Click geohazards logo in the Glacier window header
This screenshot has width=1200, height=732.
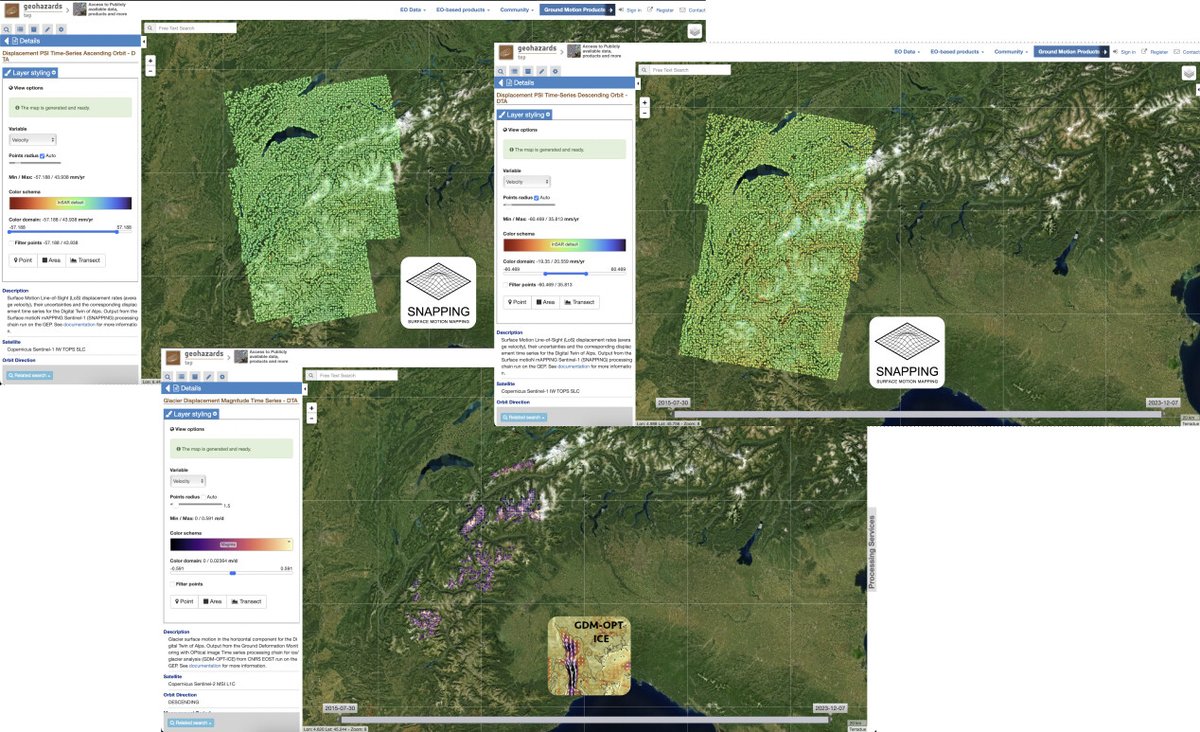[x=175, y=357]
